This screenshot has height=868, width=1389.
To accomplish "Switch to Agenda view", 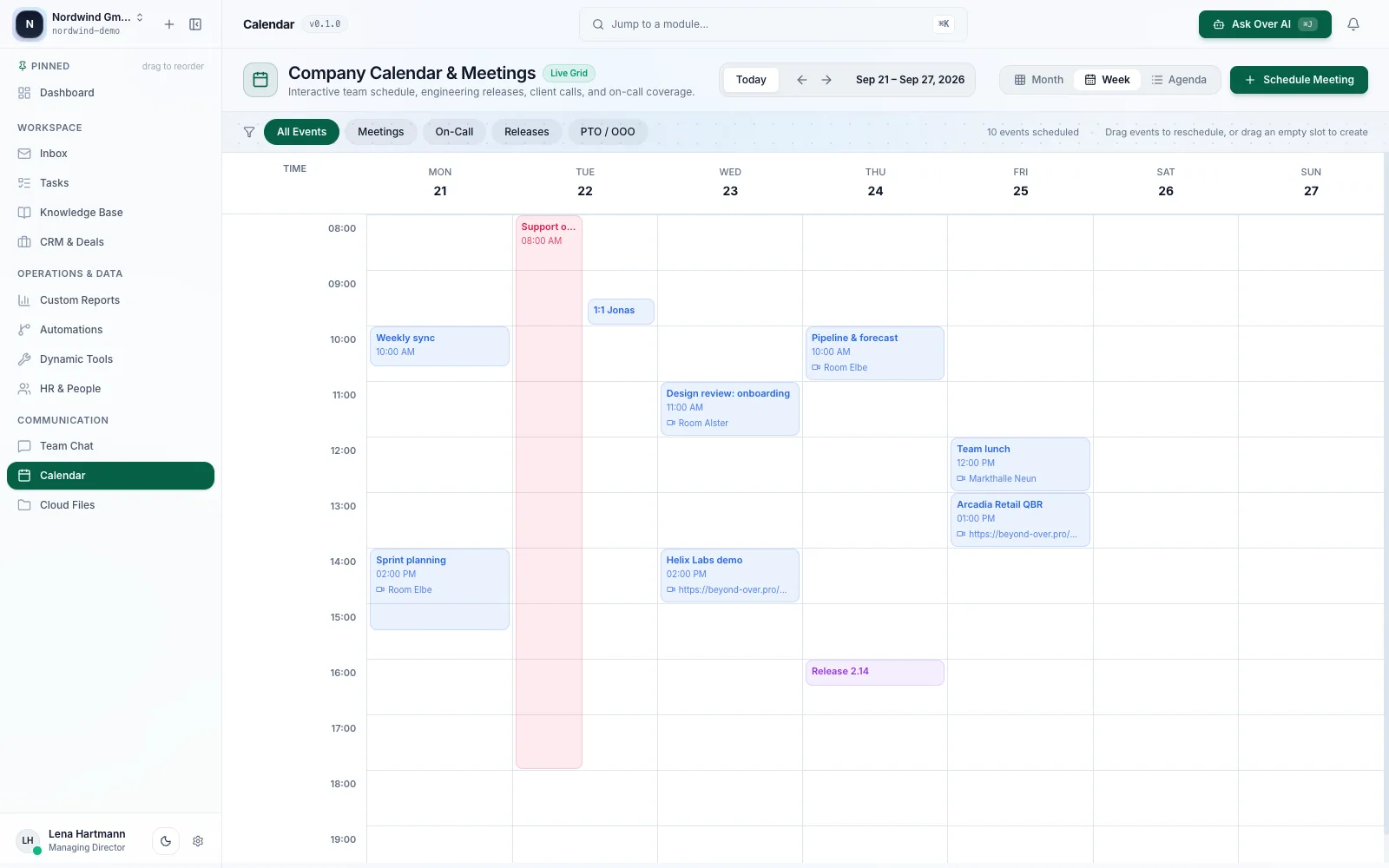I will [x=1179, y=80].
